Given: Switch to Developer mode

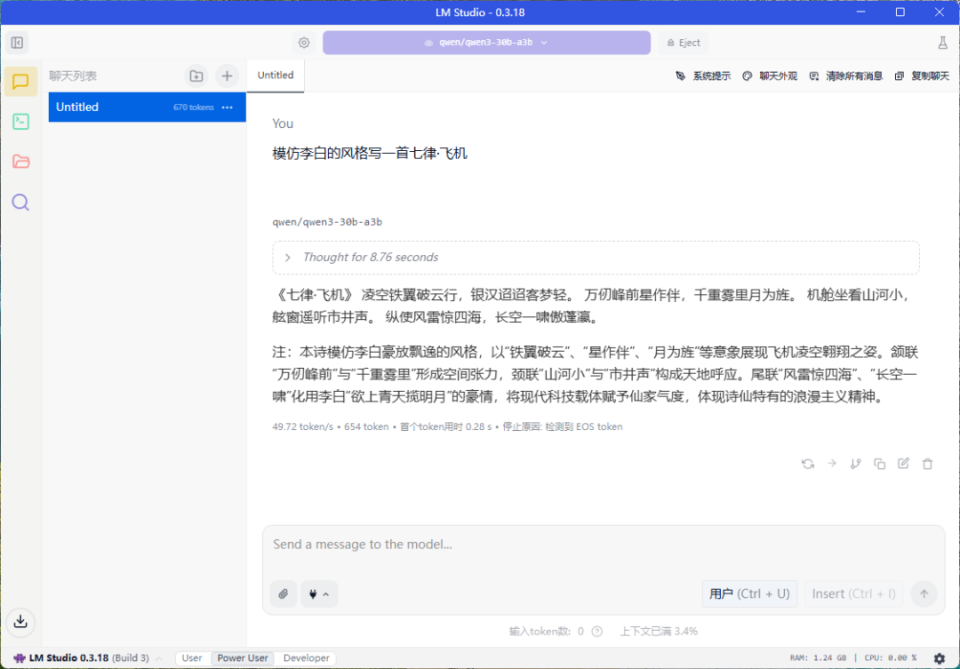Looking at the screenshot, I should [306, 658].
